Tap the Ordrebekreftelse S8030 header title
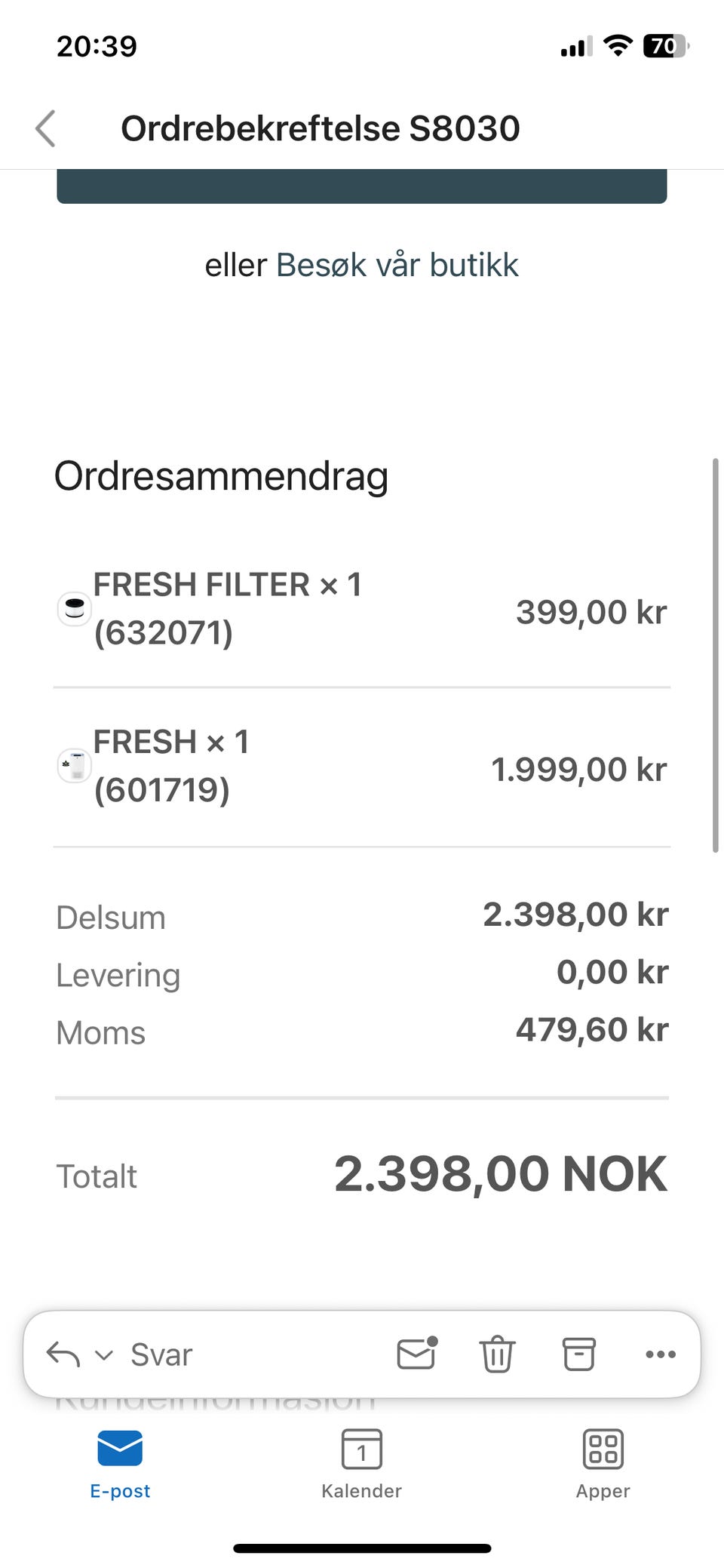724x1568 pixels. [x=321, y=128]
